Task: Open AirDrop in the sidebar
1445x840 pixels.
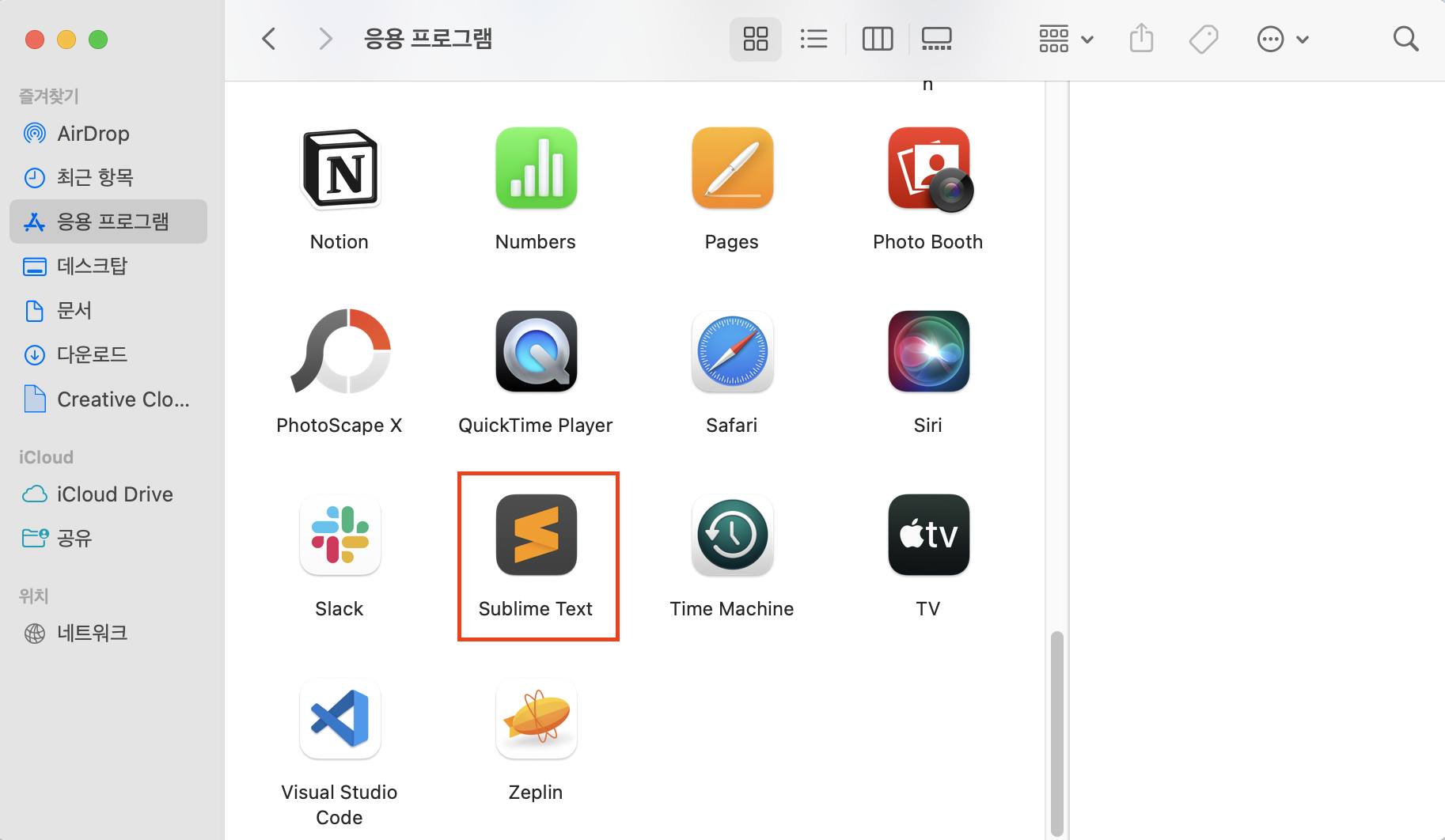Action: 108,134
